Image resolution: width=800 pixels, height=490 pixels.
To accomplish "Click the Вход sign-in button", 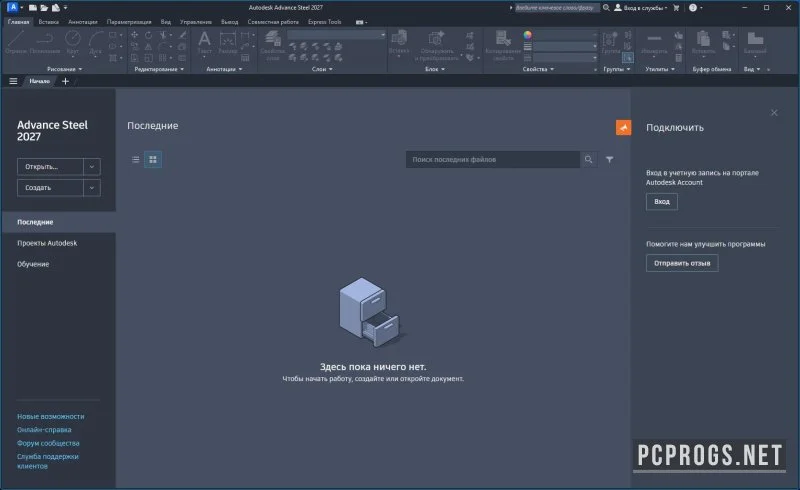I will [x=662, y=202].
